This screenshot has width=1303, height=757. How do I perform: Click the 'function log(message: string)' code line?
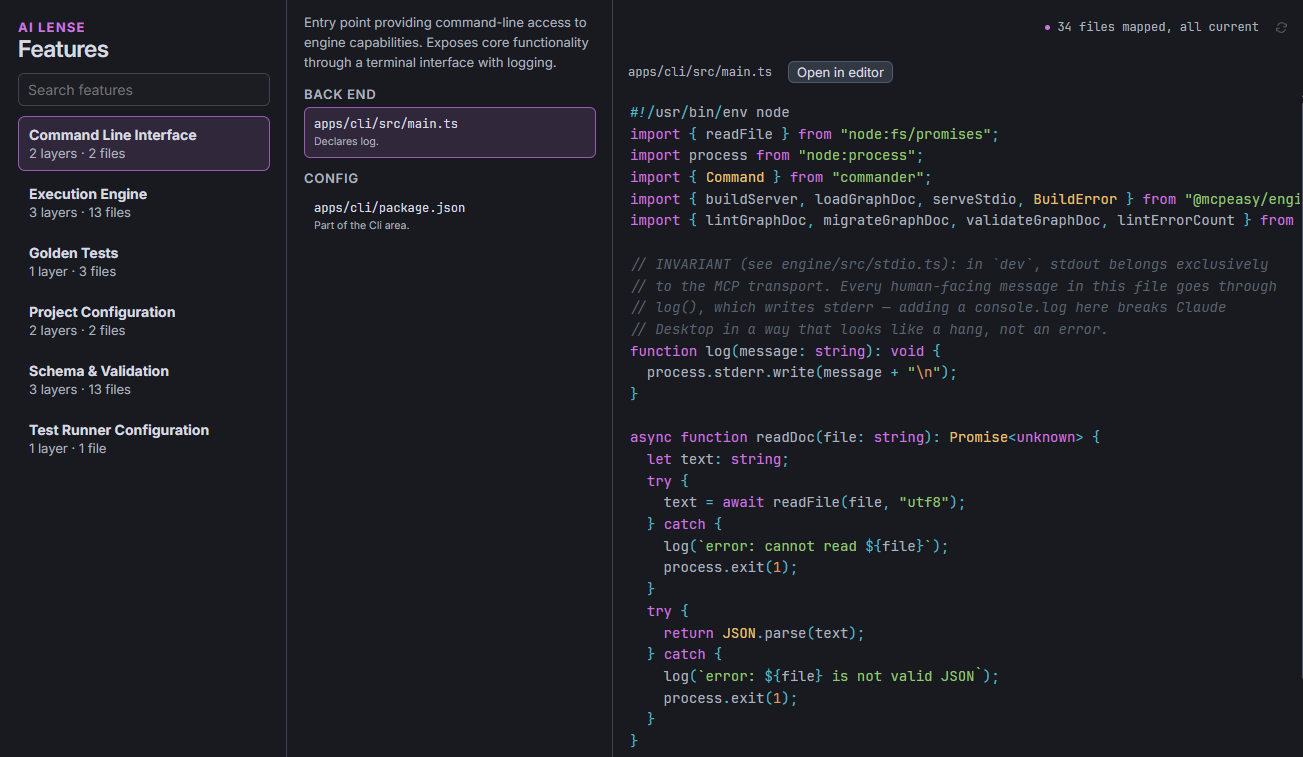pos(785,351)
